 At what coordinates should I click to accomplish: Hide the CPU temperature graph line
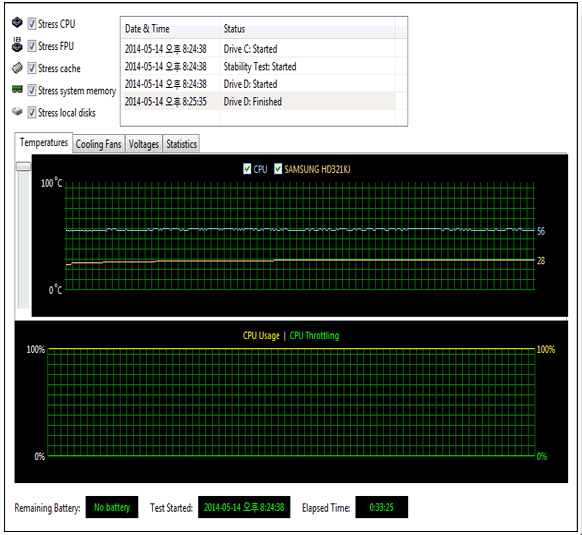(x=247, y=169)
